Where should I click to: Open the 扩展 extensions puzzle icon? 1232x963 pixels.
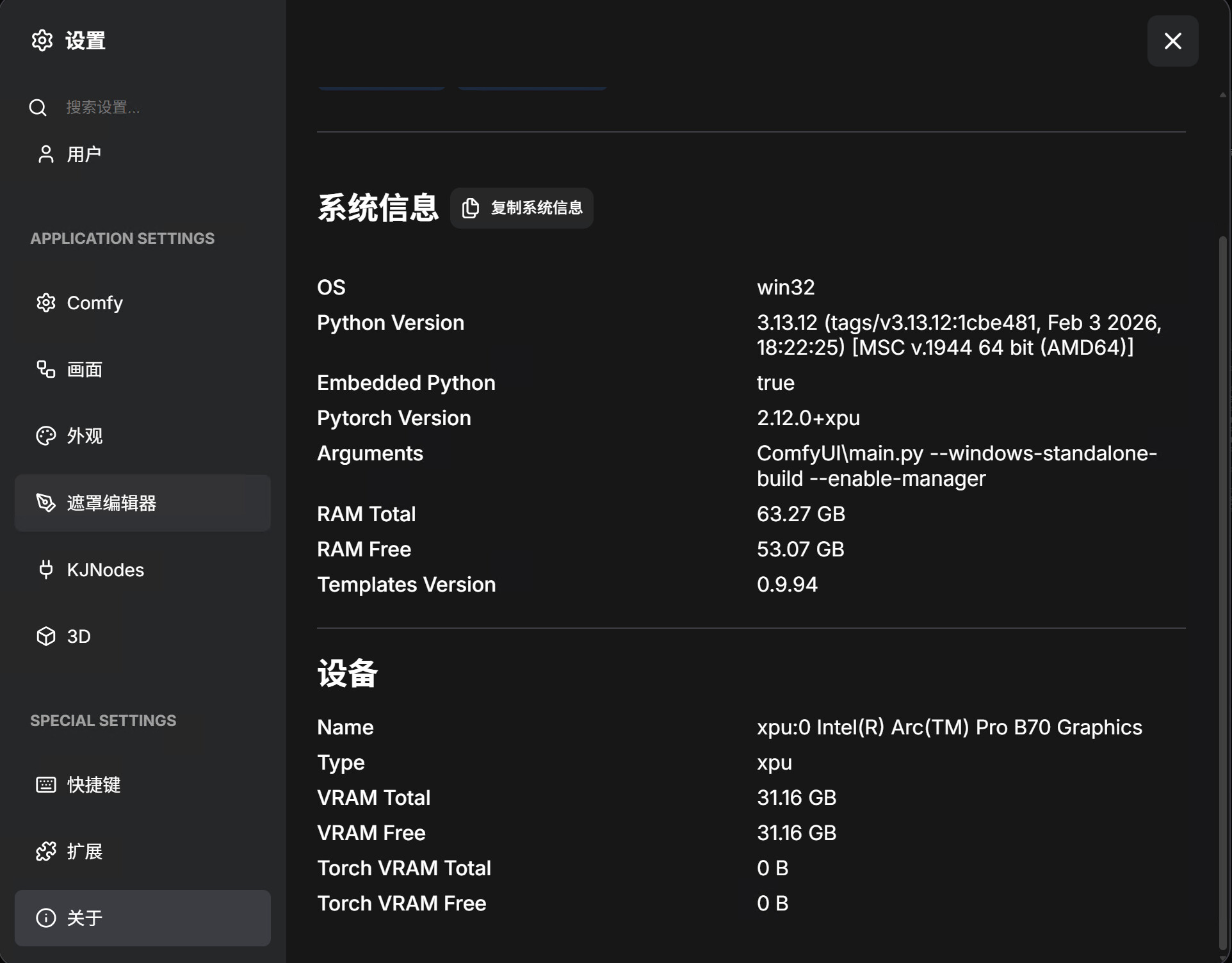pyautogui.click(x=46, y=851)
